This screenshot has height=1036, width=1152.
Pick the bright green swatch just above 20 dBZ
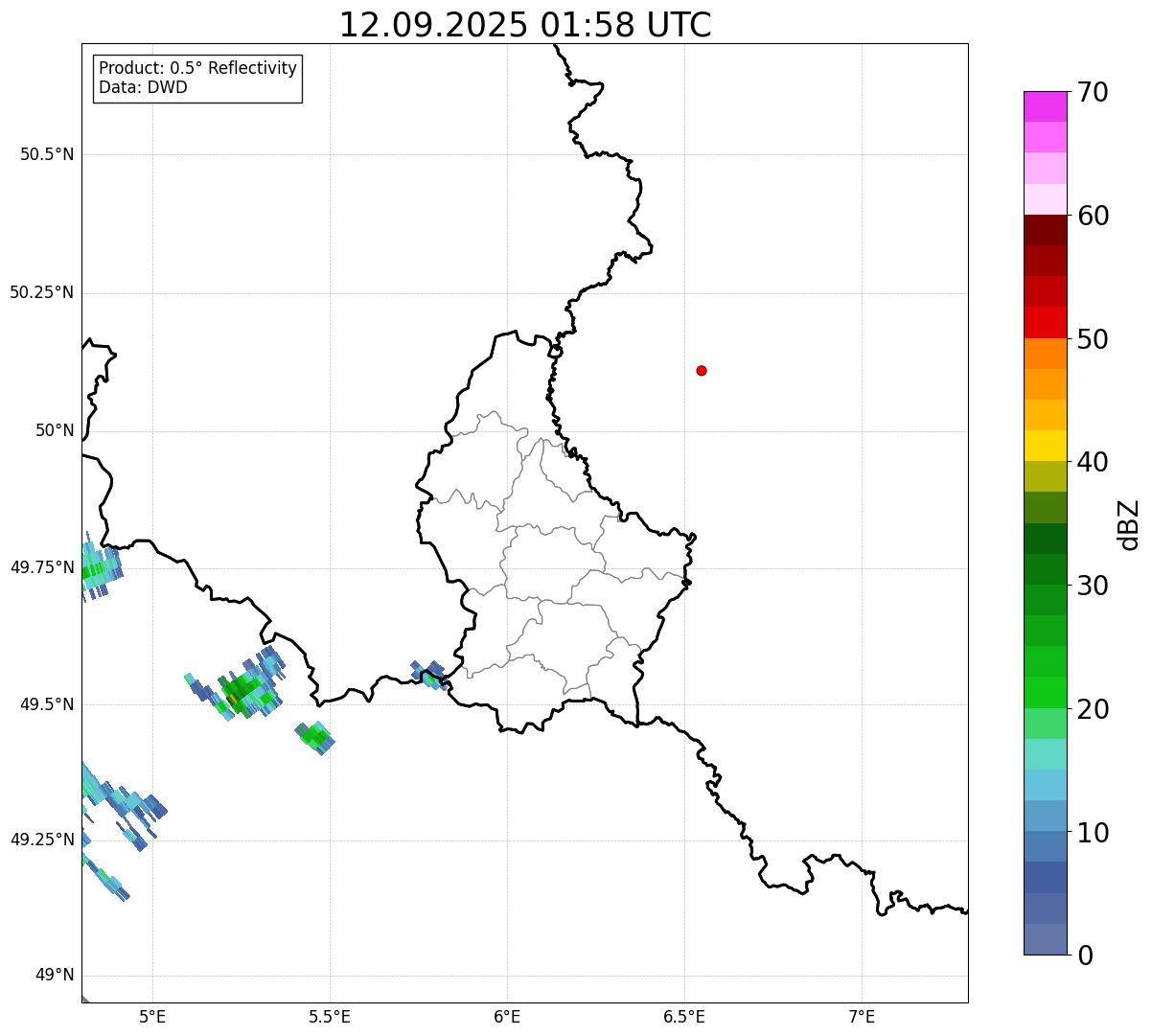[x=1045, y=693]
